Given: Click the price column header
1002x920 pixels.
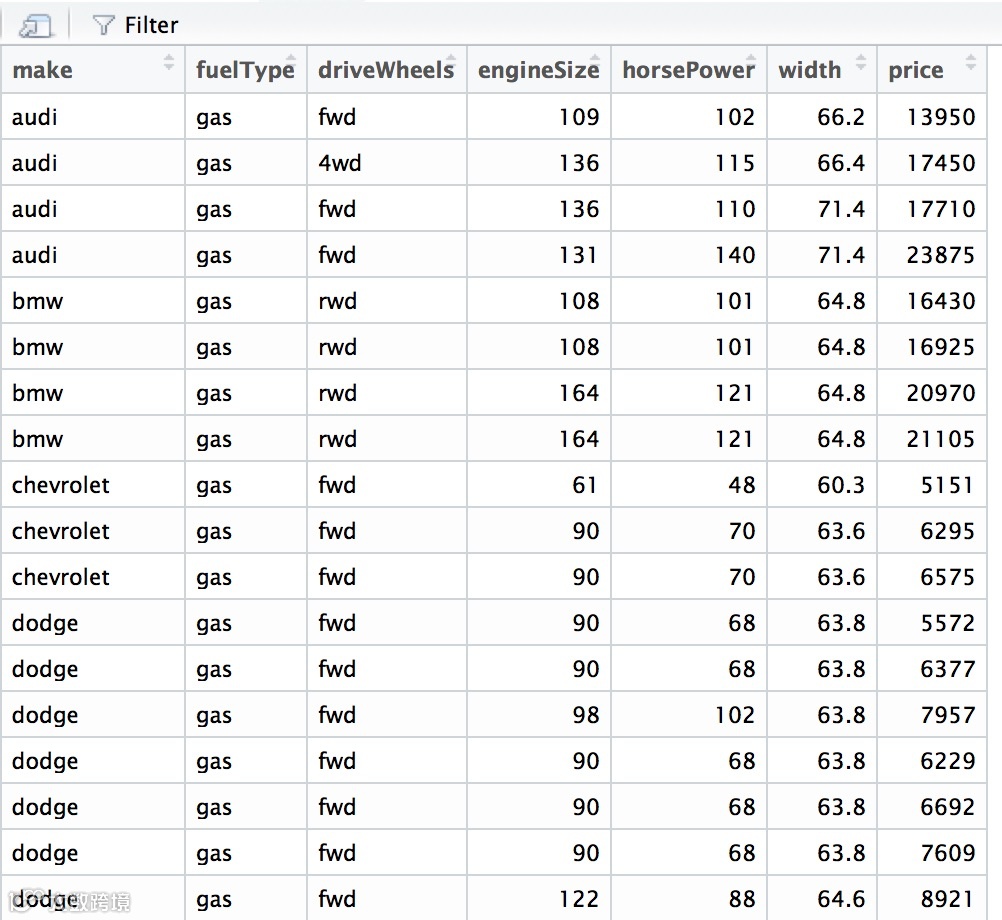Looking at the screenshot, I should pos(932,70).
